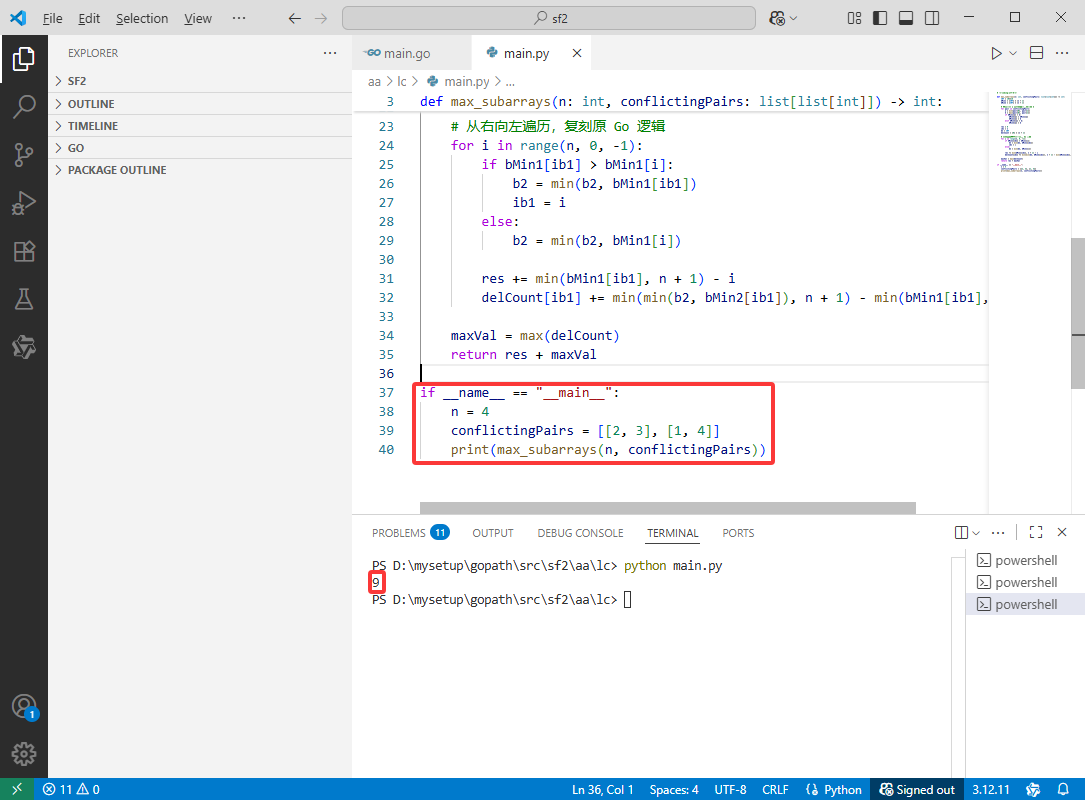This screenshot has height=800, width=1085.
Task: Expand the PACKAGE OUTLINE section
Action: [x=200, y=170]
